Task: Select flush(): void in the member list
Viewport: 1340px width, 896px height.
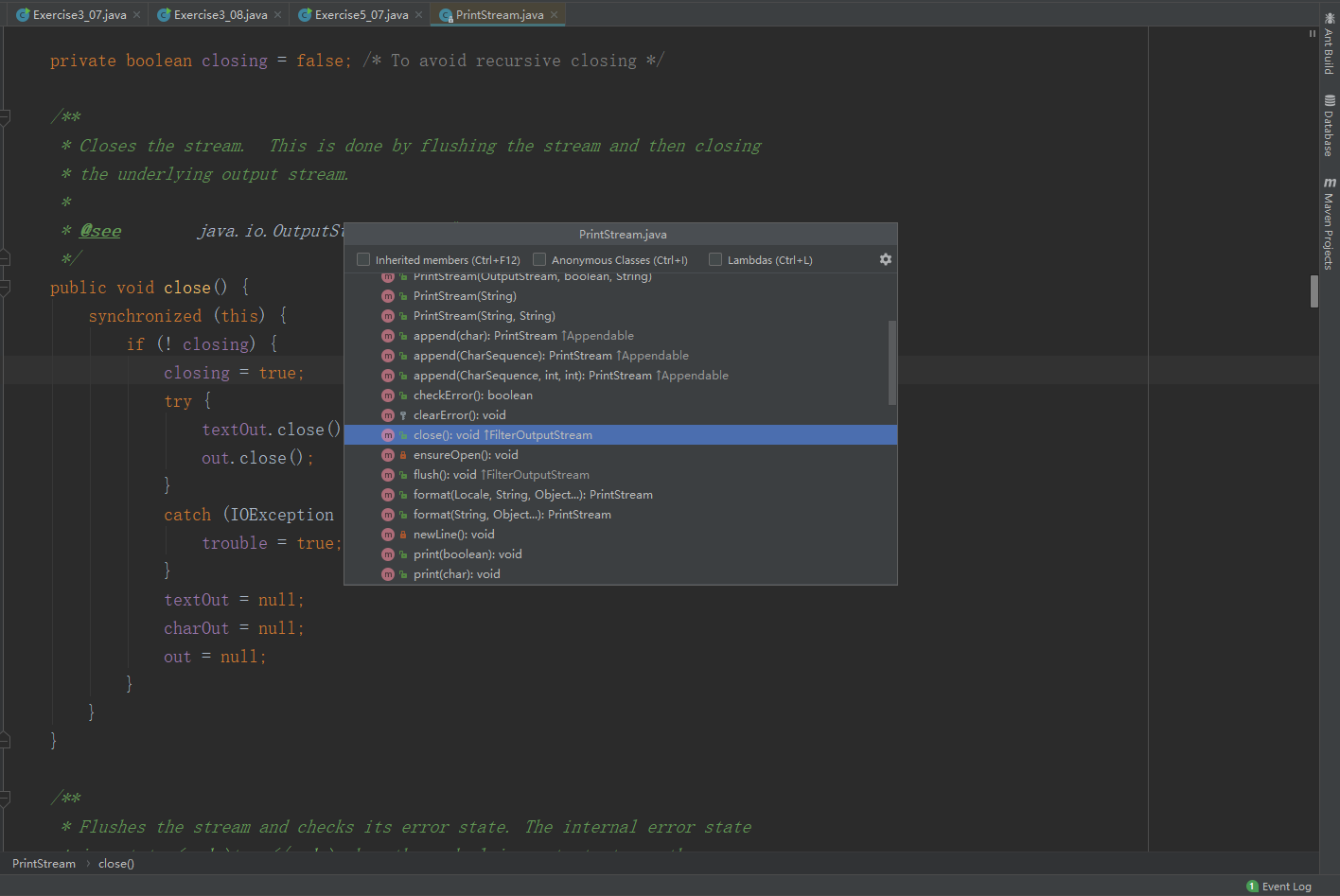Action: click(445, 475)
